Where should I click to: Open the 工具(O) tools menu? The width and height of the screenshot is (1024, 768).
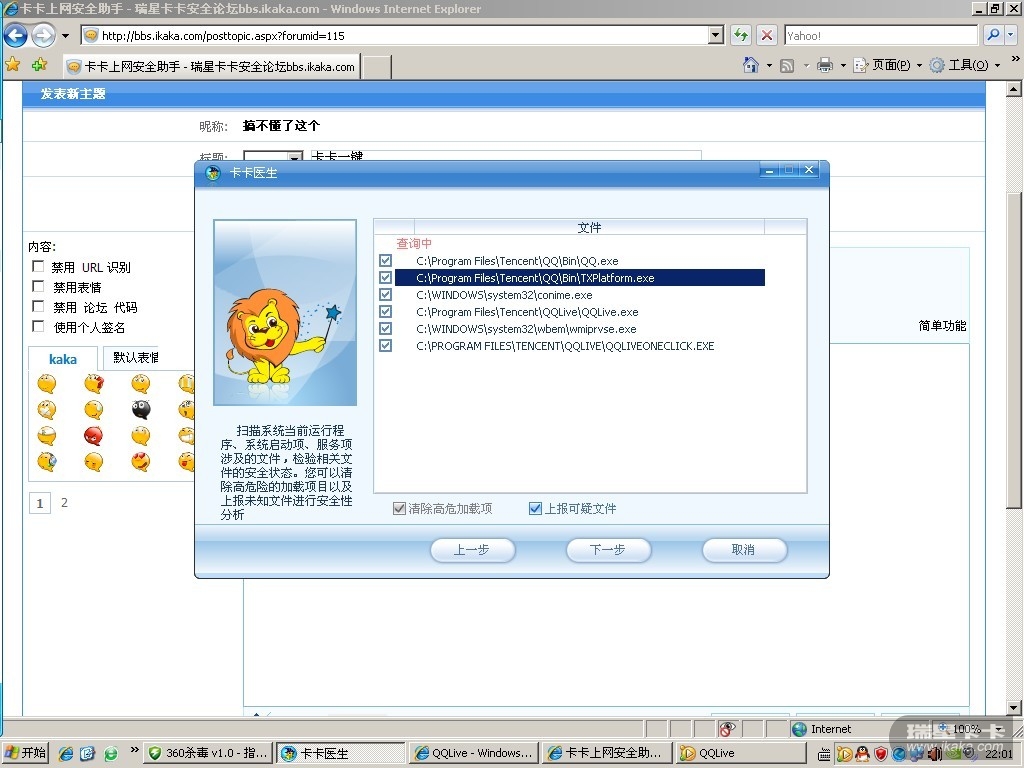pyautogui.click(x=965, y=65)
